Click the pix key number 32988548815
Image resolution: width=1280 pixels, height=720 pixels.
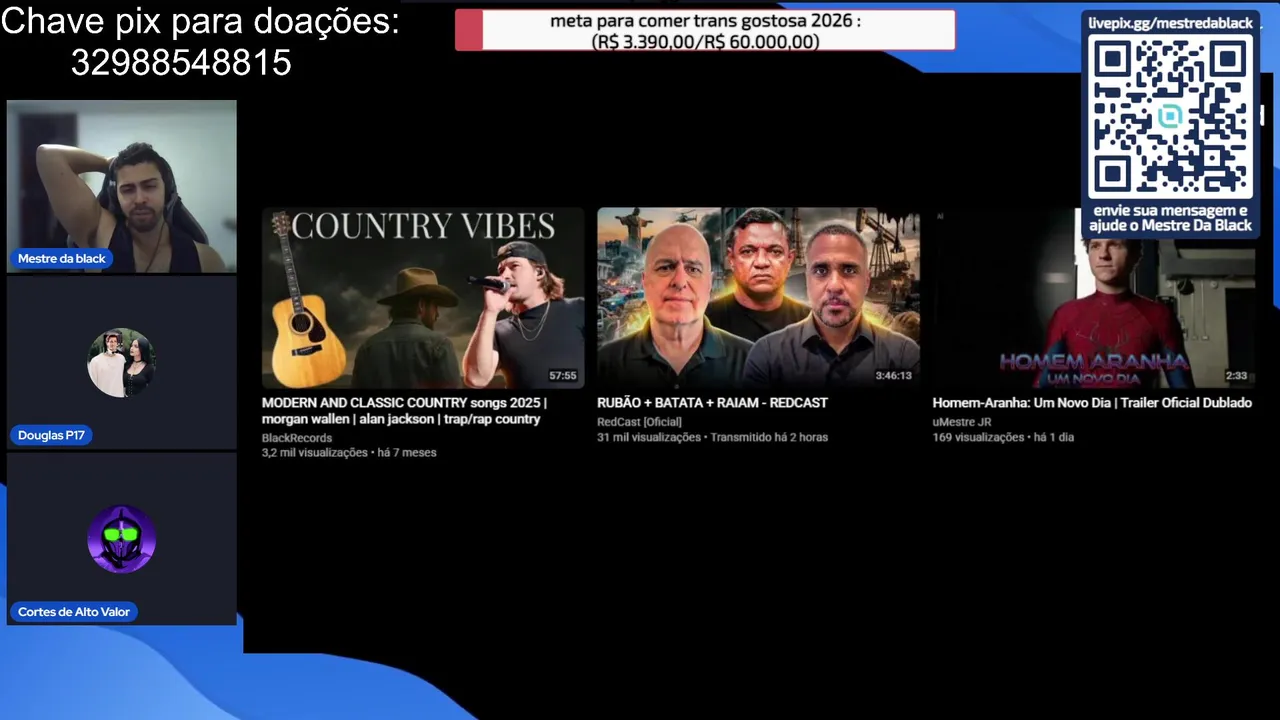181,63
